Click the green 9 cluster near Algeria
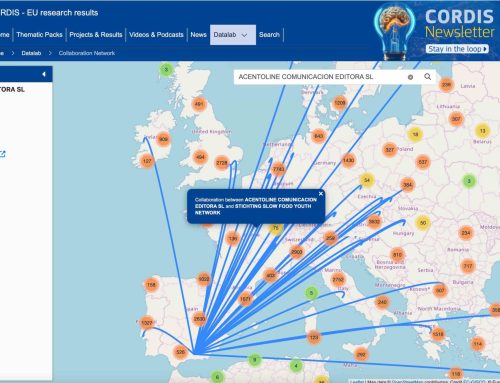The height and width of the screenshot is (383, 500). coord(254,360)
